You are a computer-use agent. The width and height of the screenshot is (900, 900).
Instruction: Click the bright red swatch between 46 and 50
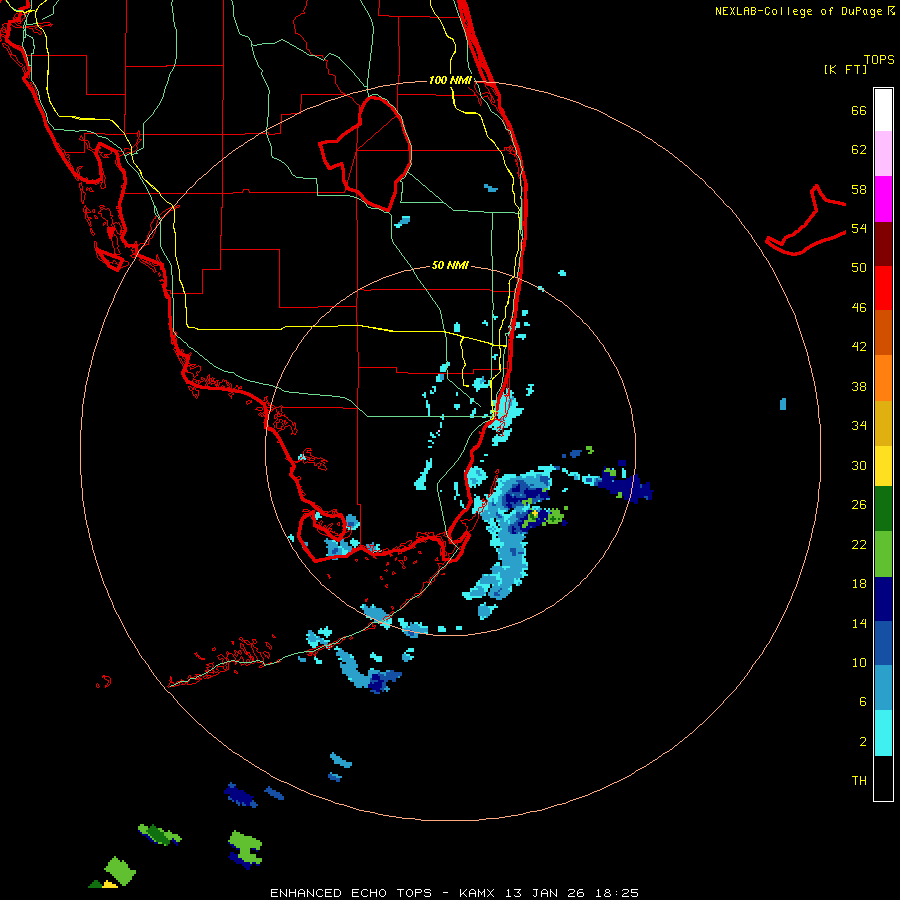point(883,288)
